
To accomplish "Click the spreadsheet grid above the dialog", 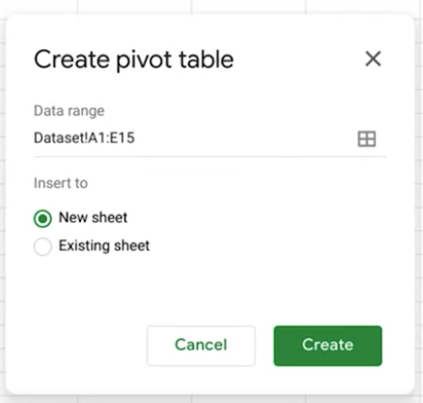I will tap(211, 6).
